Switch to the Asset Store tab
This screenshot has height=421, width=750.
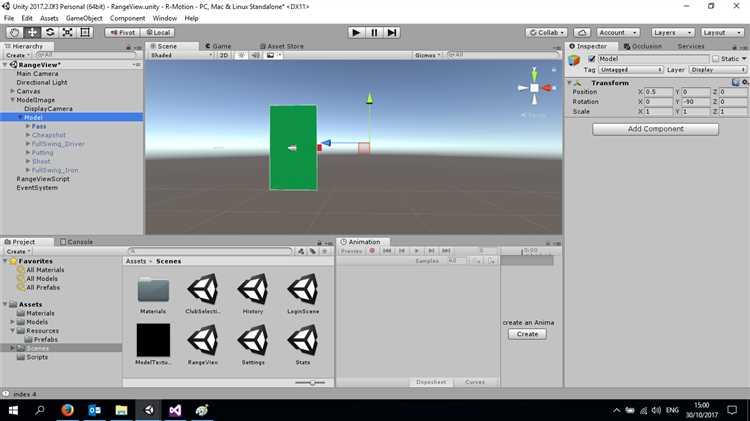pos(282,46)
